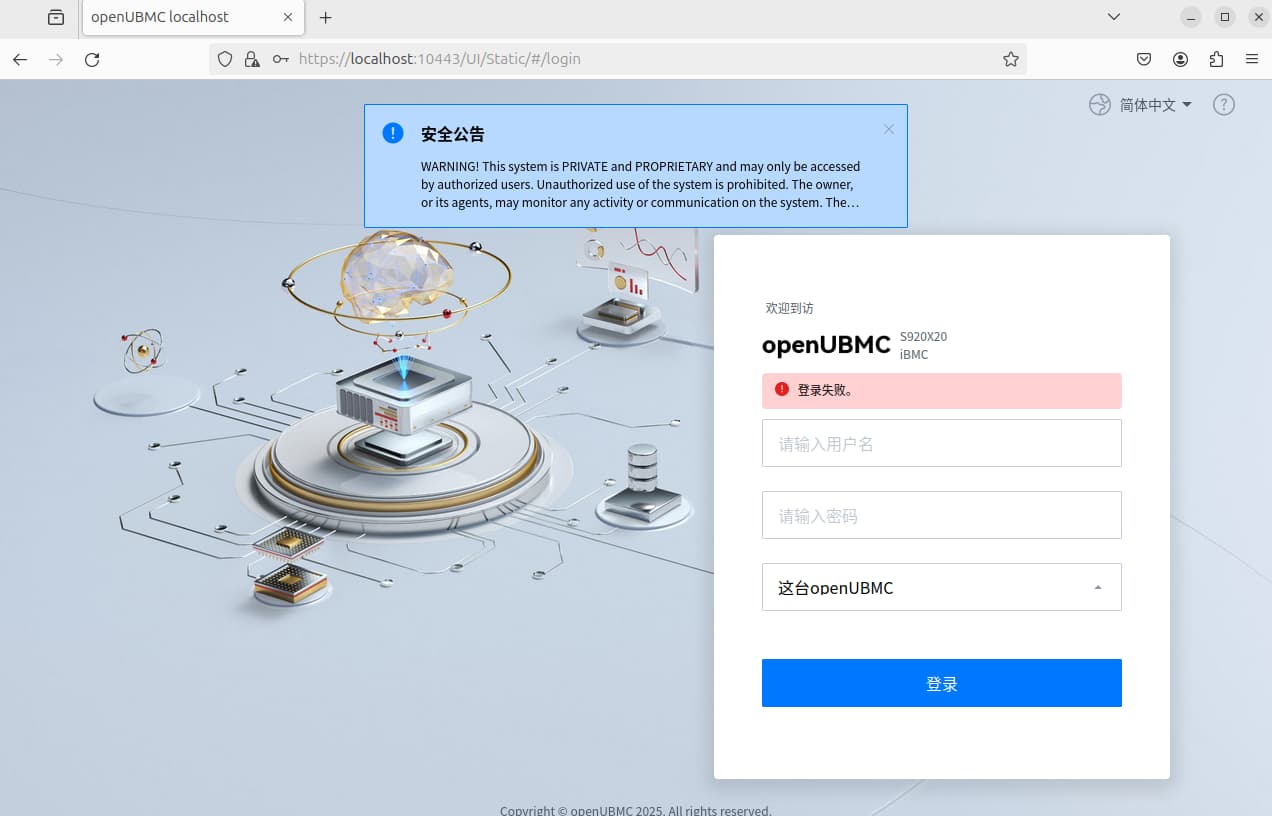Open the Firefox hamburger application menu
Image resolution: width=1272 pixels, height=816 pixels.
1251,59
